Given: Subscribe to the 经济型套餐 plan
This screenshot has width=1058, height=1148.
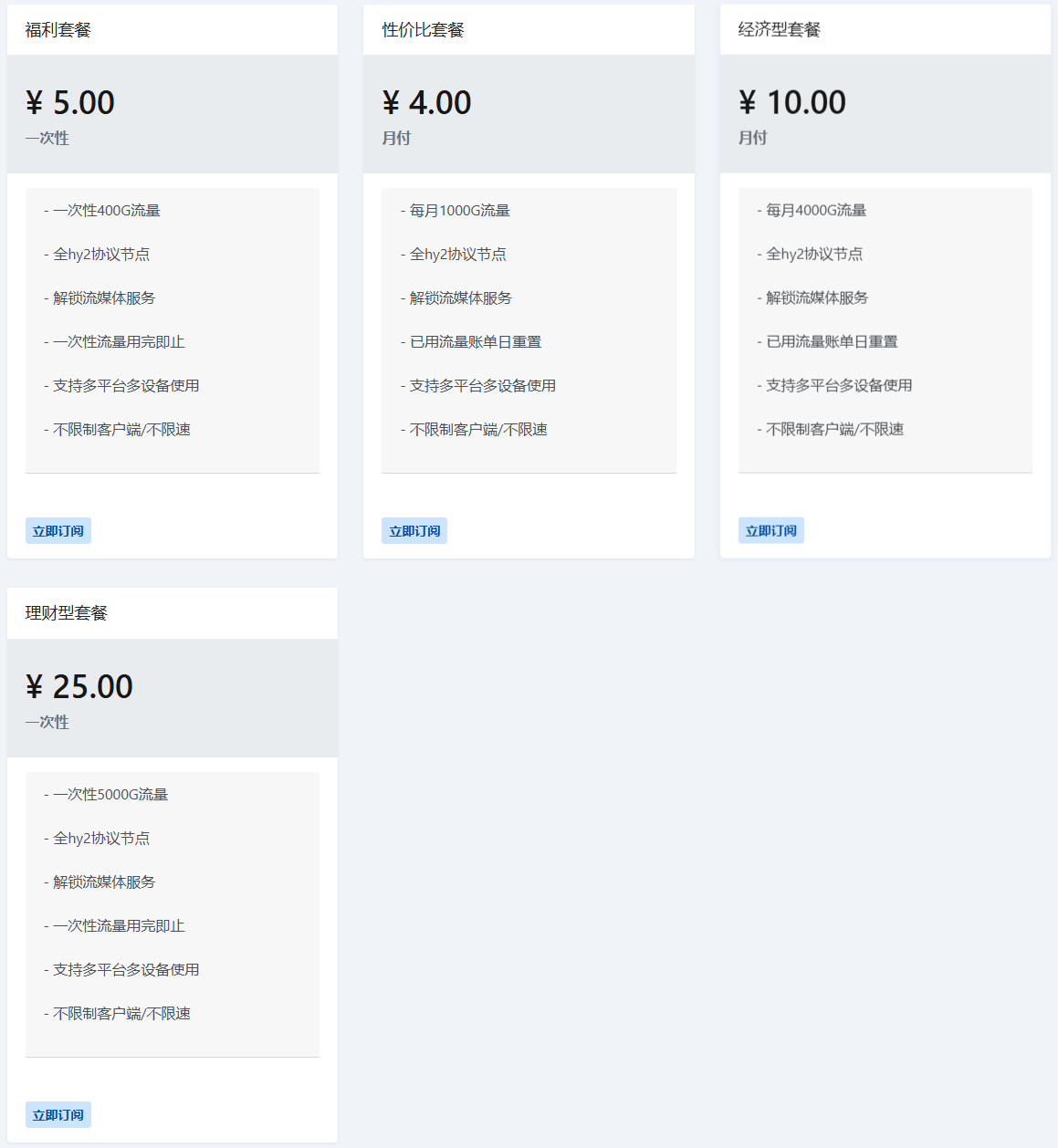Looking at the screenshot, I should tap(771, 531).
